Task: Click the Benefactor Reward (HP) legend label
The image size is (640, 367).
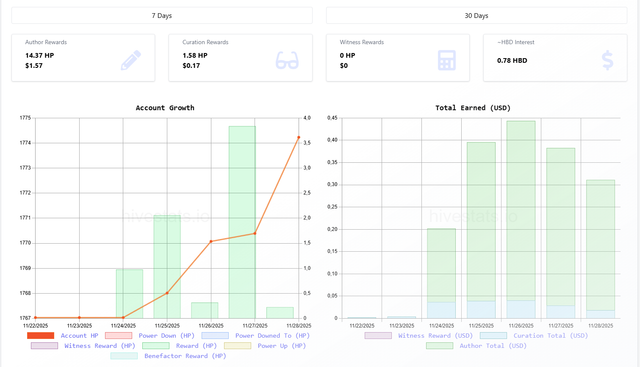Action: [x=185, y=356]
